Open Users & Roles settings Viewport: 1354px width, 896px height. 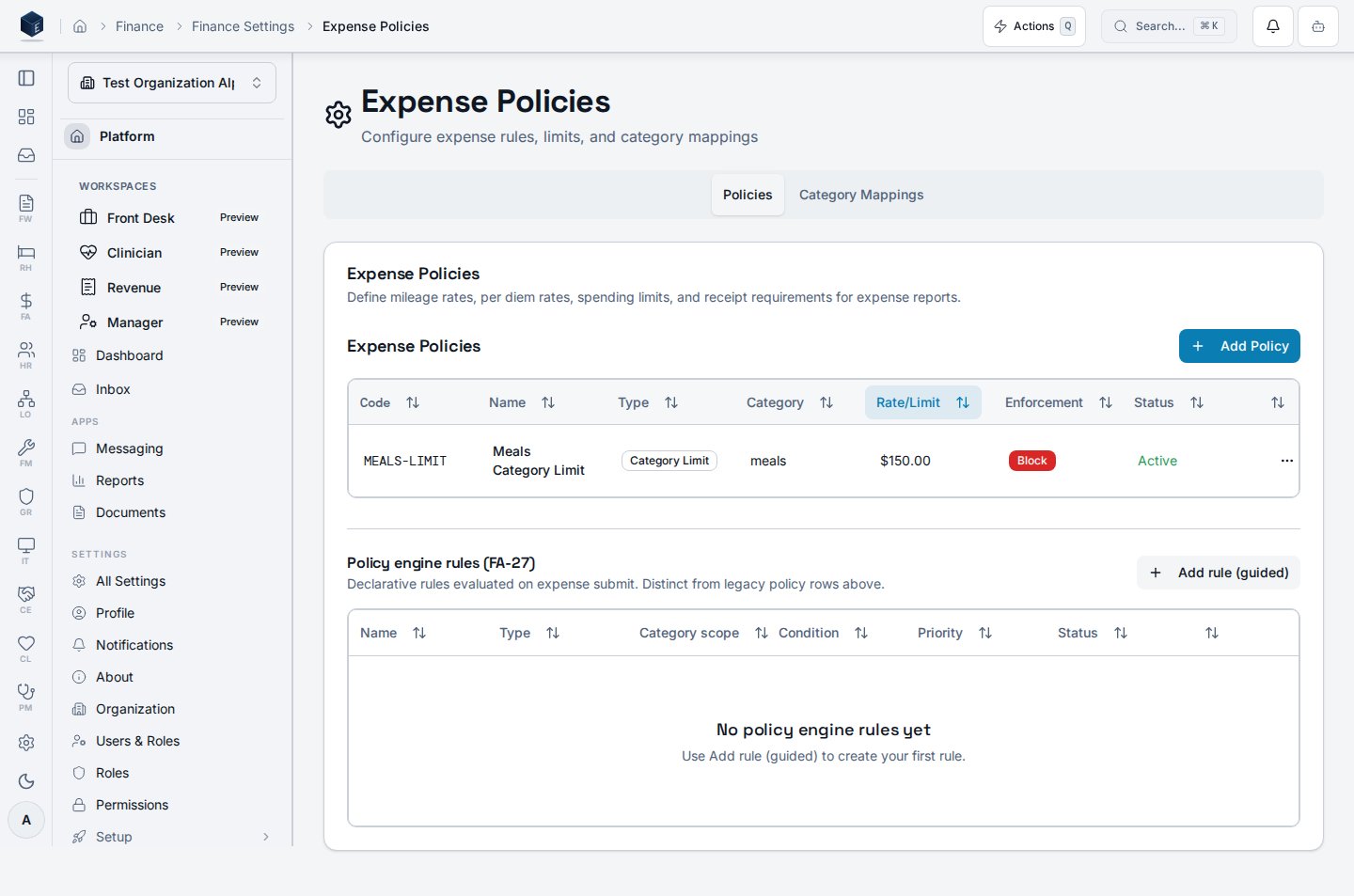coord(172,741)
